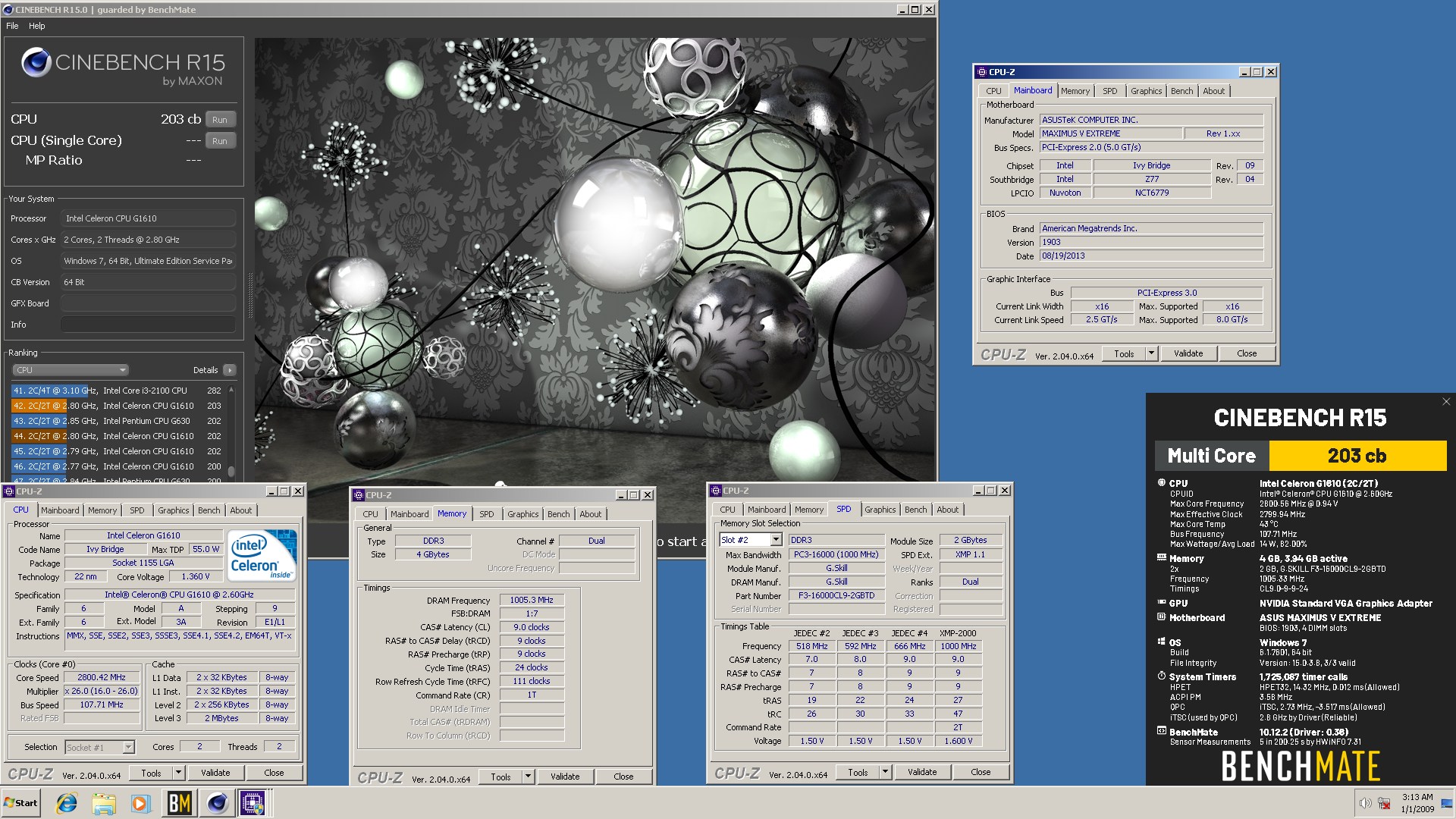Open Mainboard tab in CPU-Z CPU window
1456x819 pixels.
[60, 510]
